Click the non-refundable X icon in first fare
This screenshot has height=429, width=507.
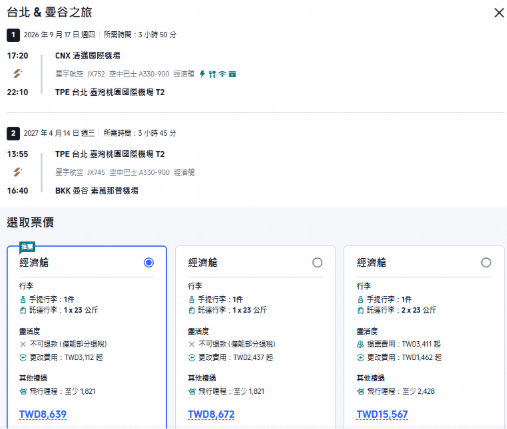[x=23, y=344]
